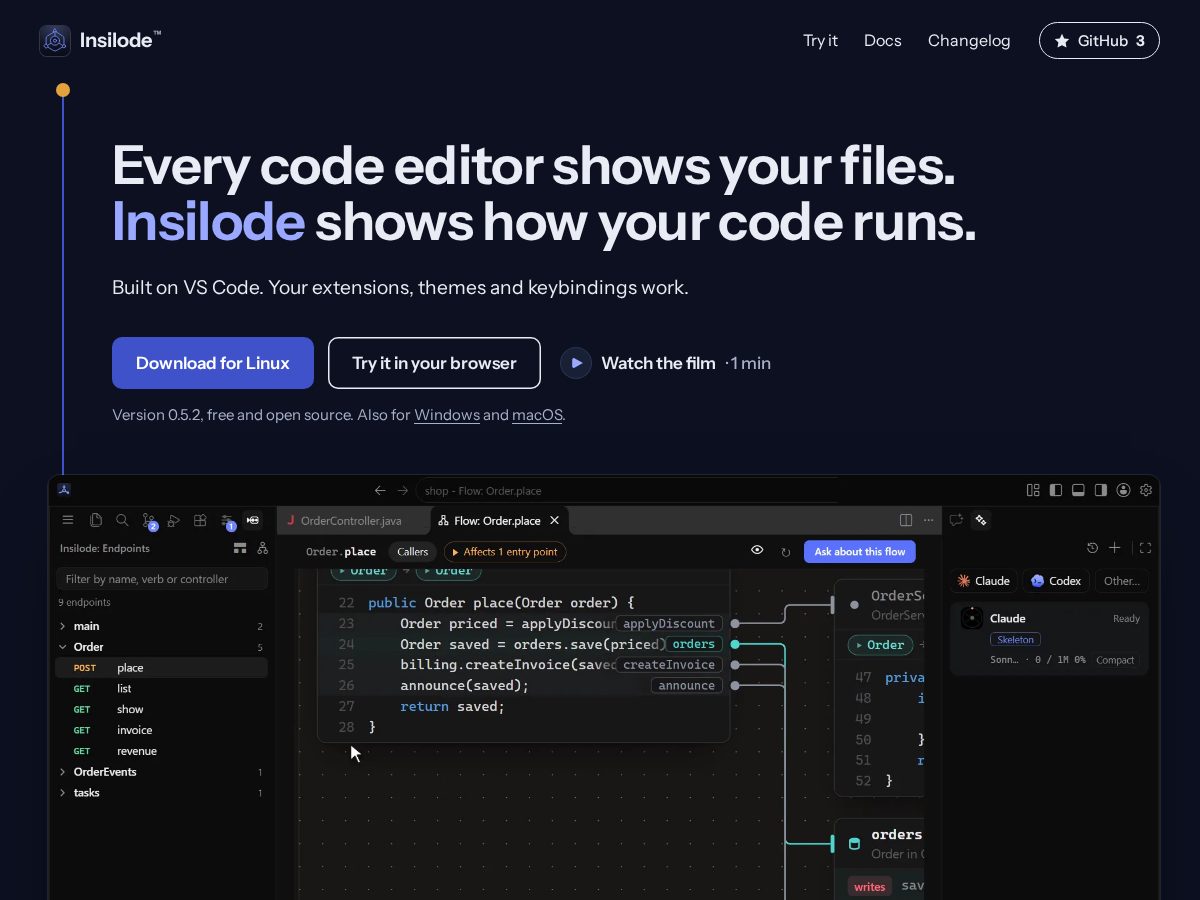The height and width of the screenshot is (900, 1200).
Task: Open the Search magnifier icon in activity bar
Action: [x=122, y=520]
